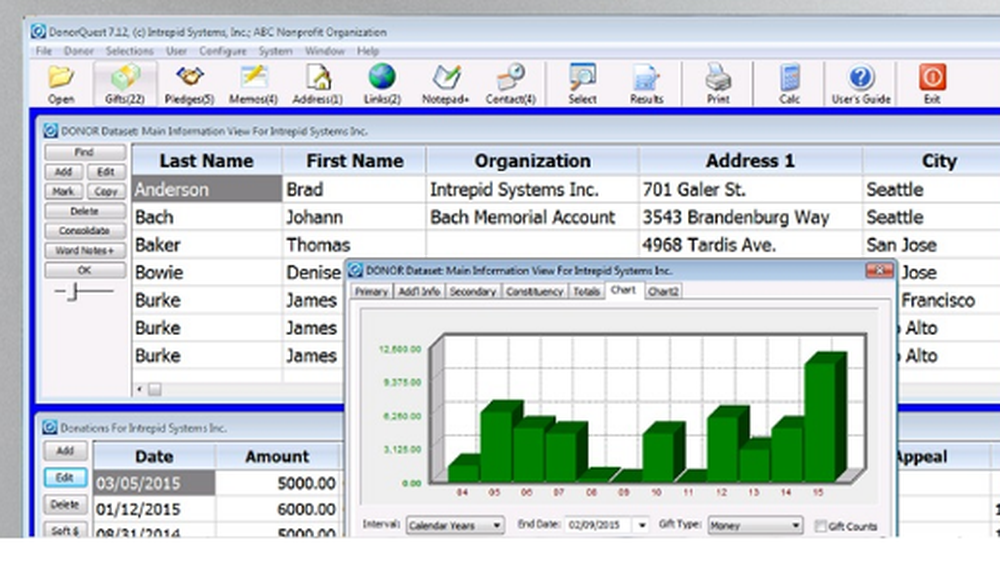The image size is (1000, 565).
Task: Open the Calc calculator icon
Action: pyautogui.click(x=790, y=84)
